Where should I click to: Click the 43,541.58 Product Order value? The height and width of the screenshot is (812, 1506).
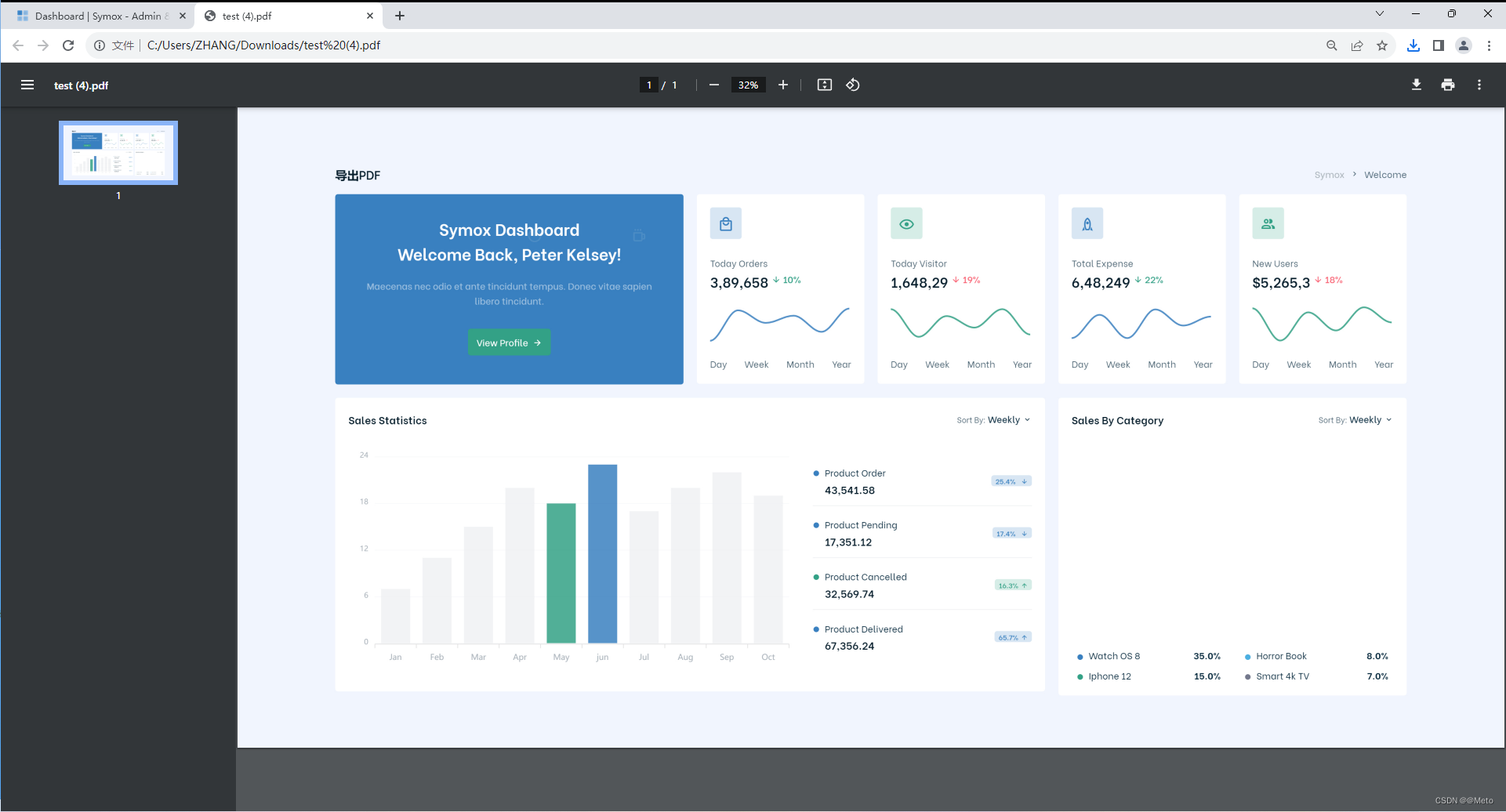click(x=850, y=491)
